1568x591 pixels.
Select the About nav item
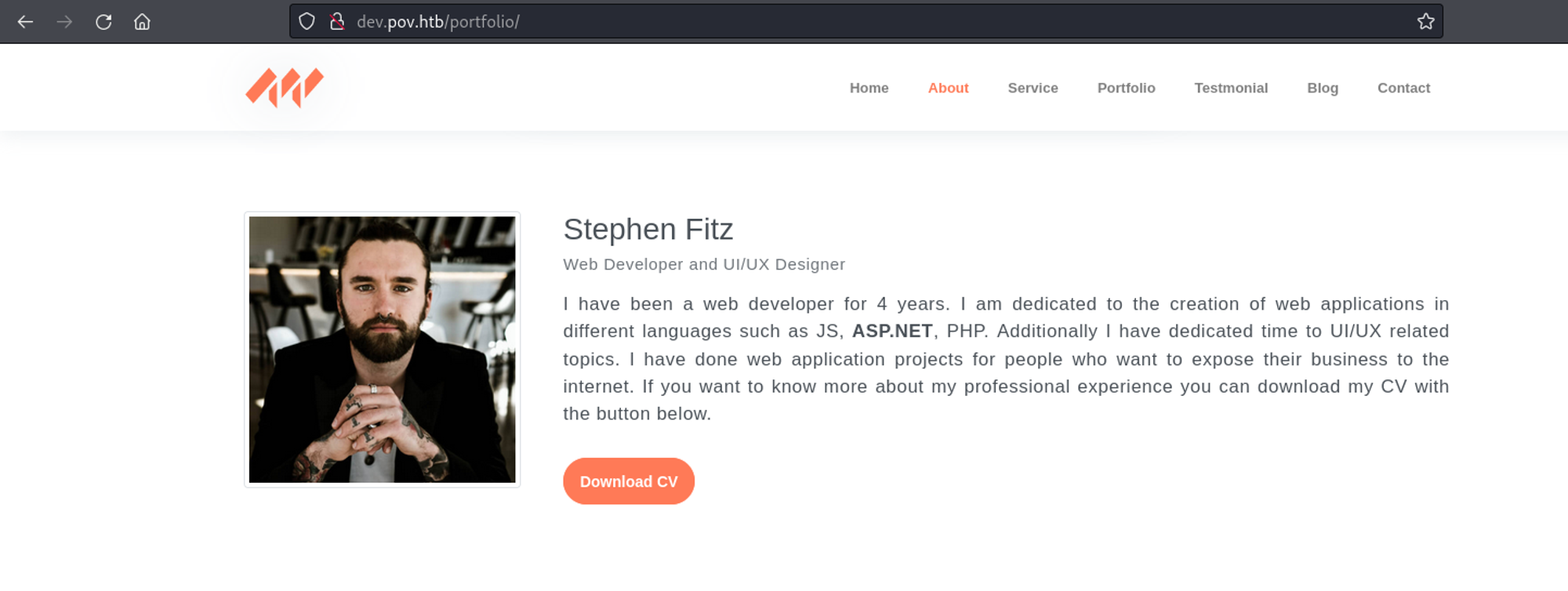click(x=948, y=89)
